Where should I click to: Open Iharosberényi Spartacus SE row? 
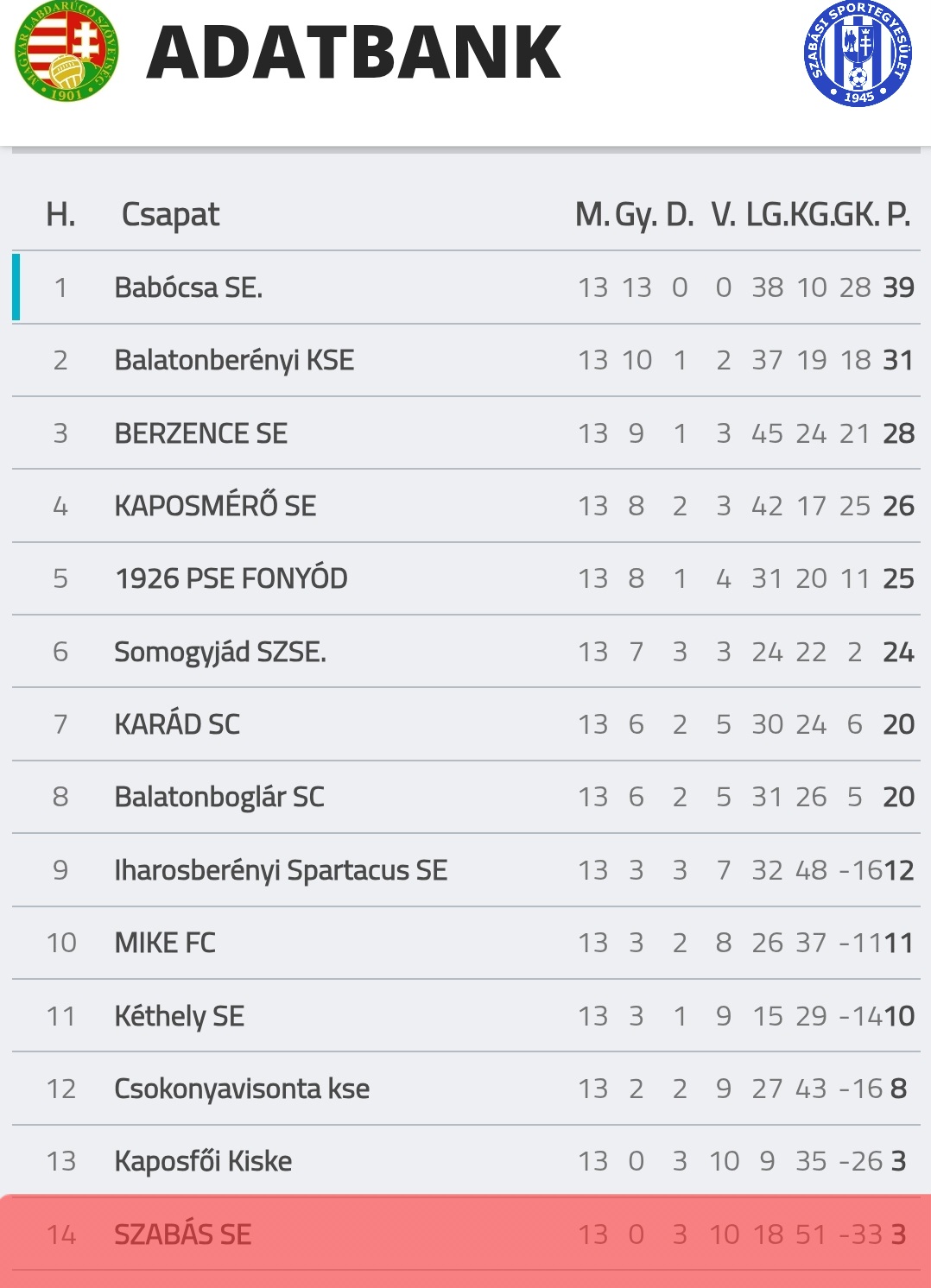pyautogui.click(x=281, y=870)
